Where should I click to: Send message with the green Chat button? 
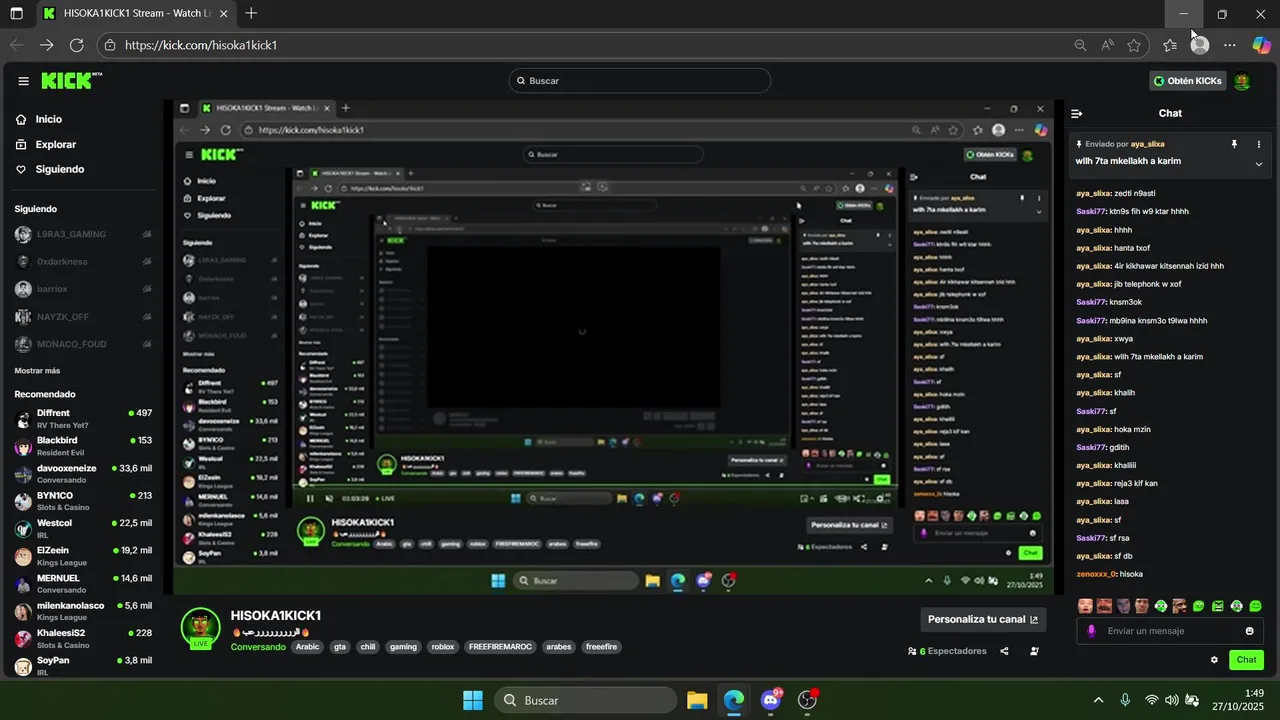1246,660
